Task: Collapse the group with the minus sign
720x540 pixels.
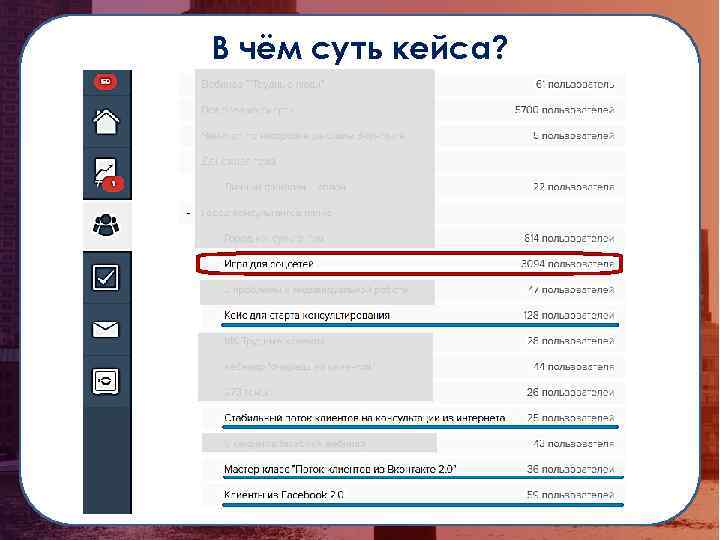Action: tap(188, 213)
